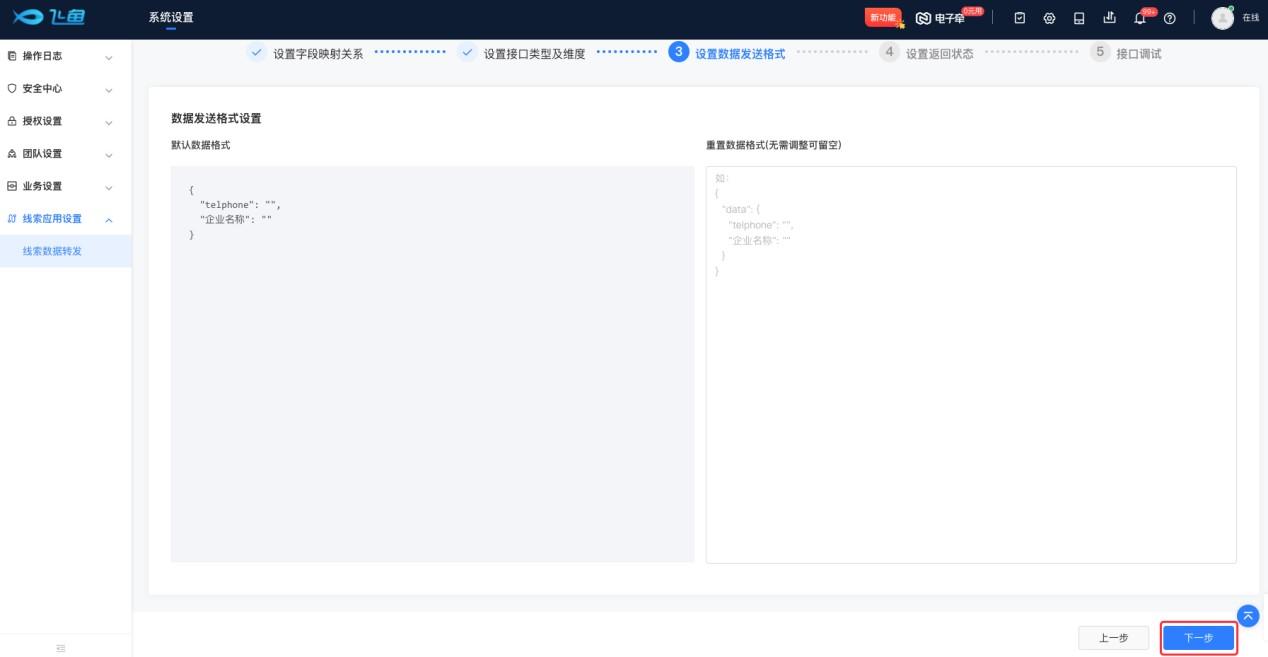The width and height of the screenshot is (1268, 657).
Task: Collapse the sidebar using bottom icon
Action: click(x=60, y=648)
